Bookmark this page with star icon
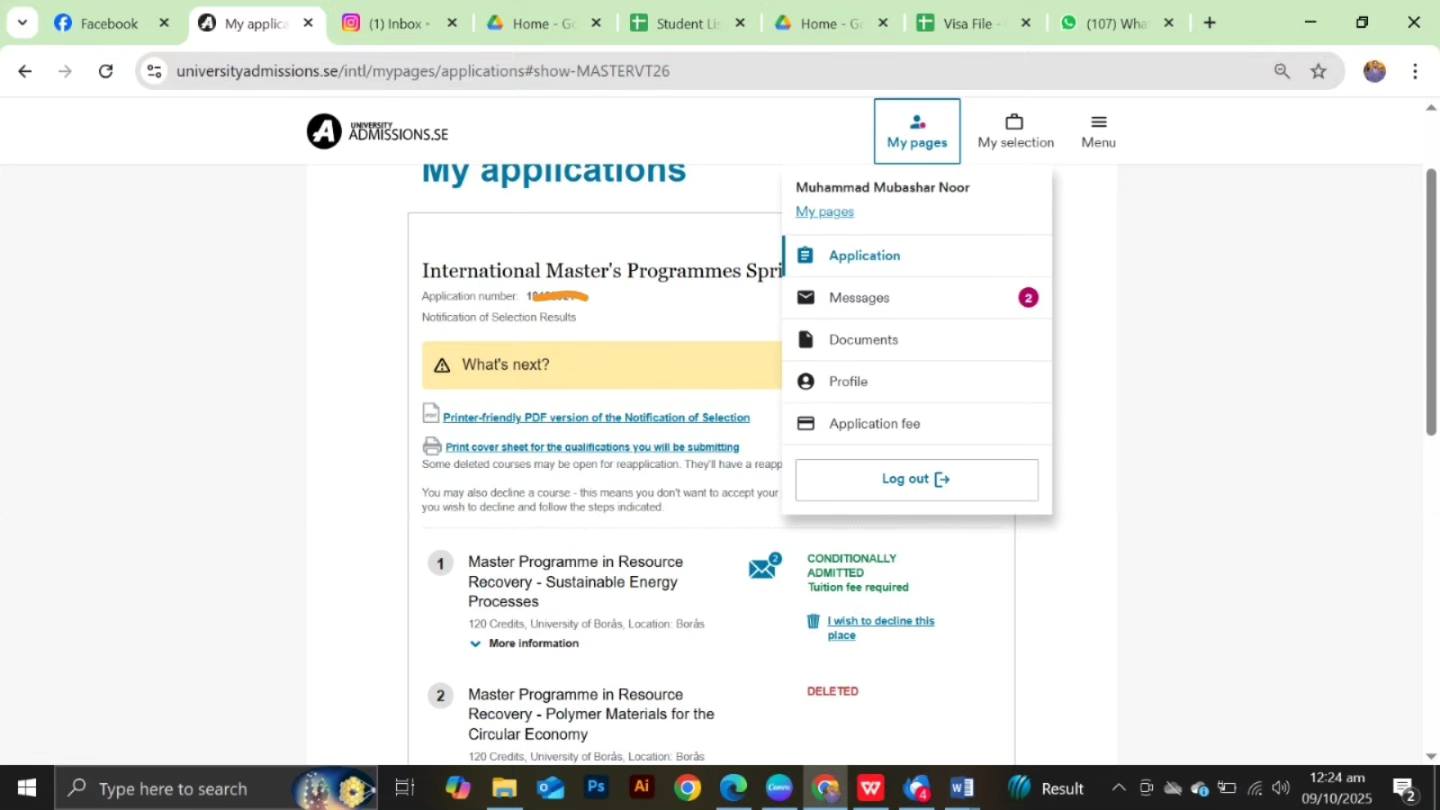 [x=1319, y=71]
